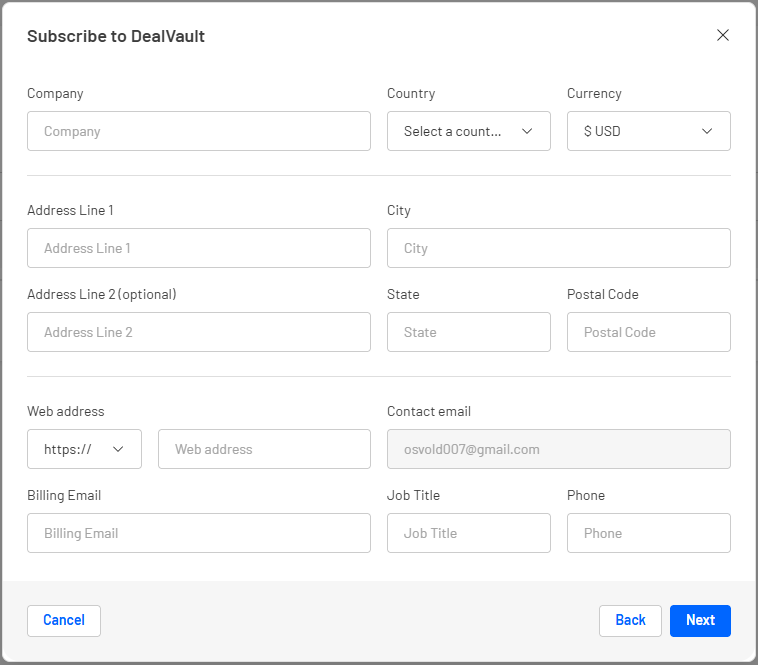Select the Phone input field
The image size is (758, 665).
649,533
